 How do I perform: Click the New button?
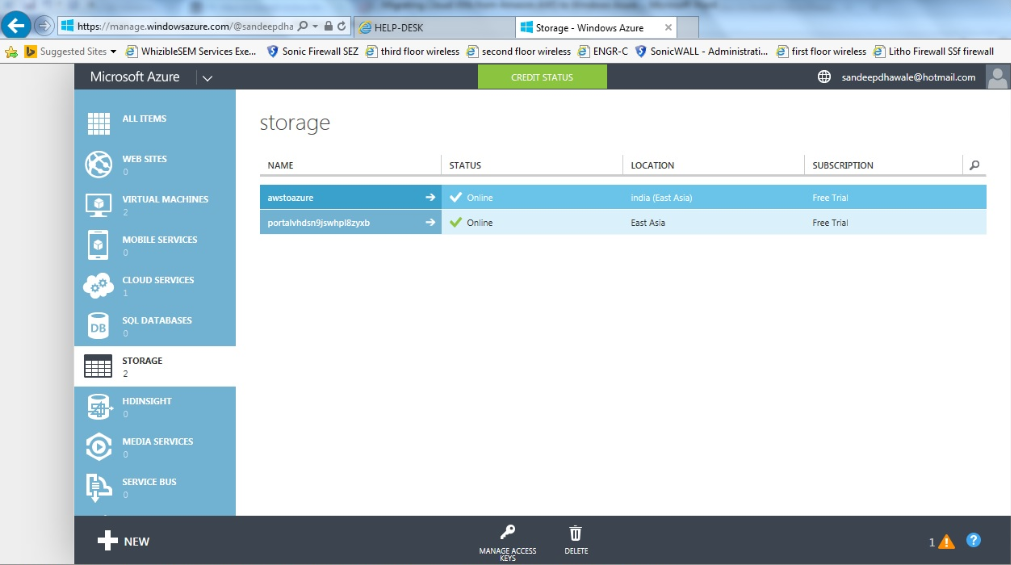pos(123,541)
